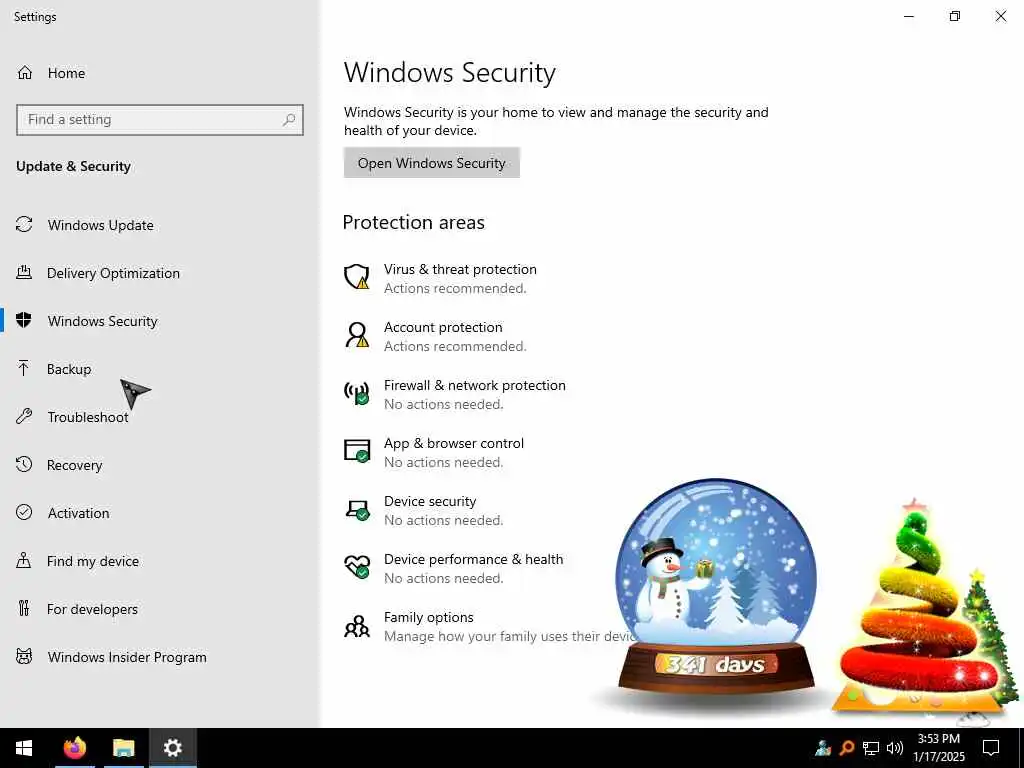Open Device security link
Screen dimensions: 1024x768
tap(430, 501)
